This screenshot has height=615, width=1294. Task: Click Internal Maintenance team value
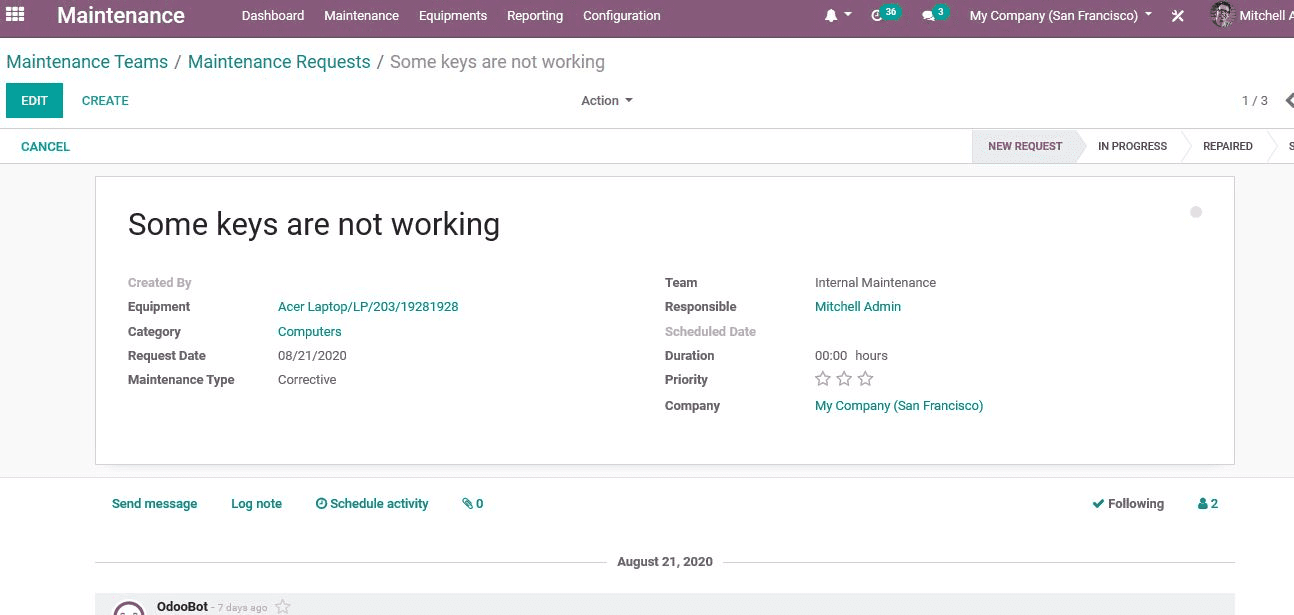[x=875, y=283]
